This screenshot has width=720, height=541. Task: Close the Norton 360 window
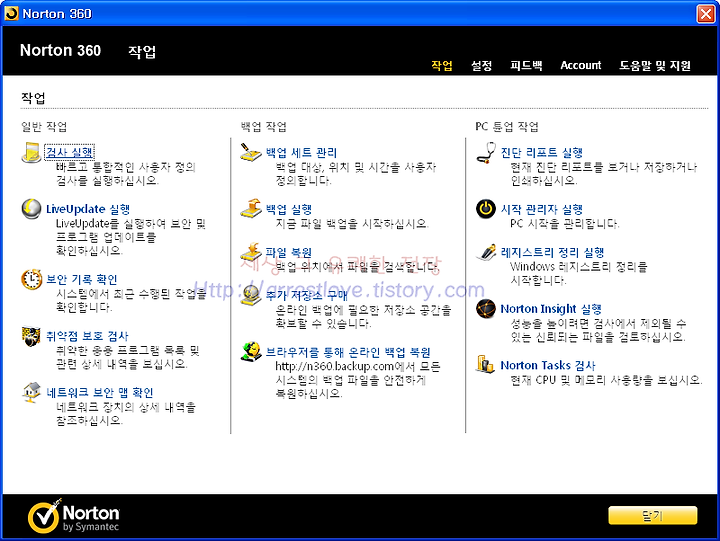click(706, 14)
